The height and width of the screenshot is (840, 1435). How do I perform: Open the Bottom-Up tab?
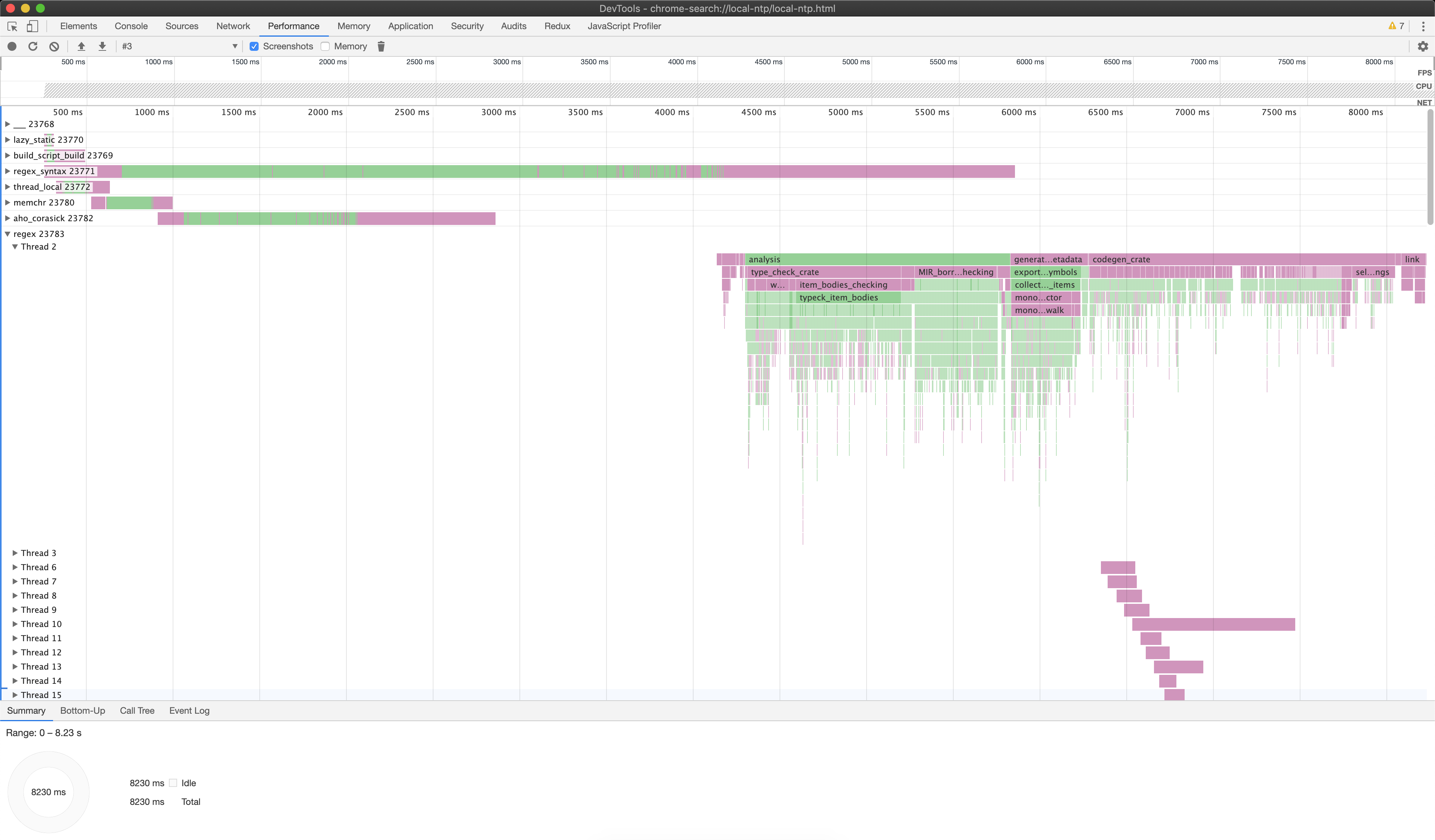pyautogui.click(x=83, y=711)
